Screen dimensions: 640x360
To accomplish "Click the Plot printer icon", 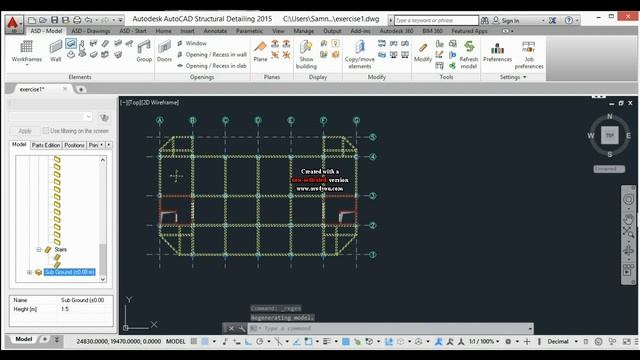I will [77, 20].
